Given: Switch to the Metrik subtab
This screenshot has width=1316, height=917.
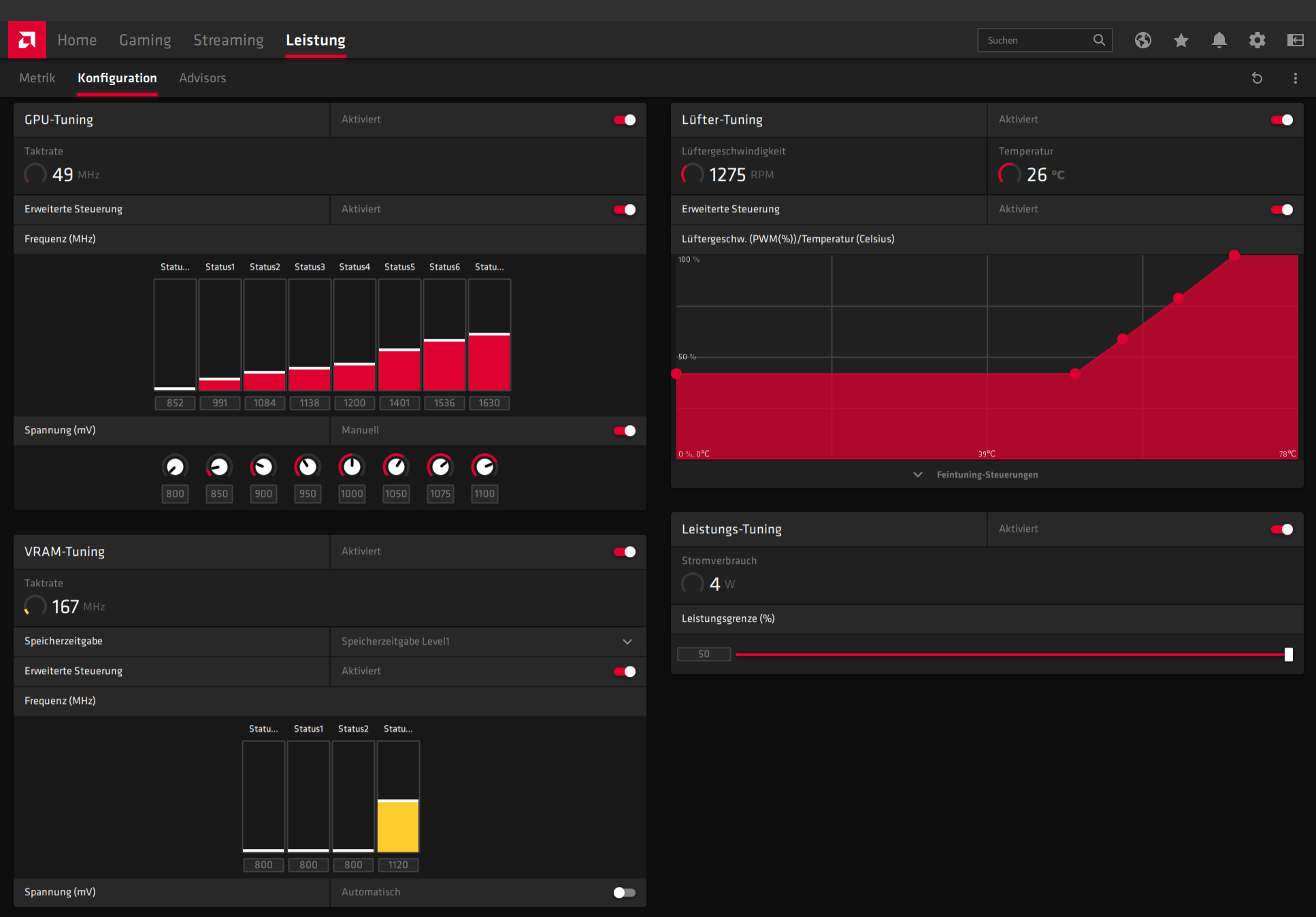Looking at the screenshot, I should [x=37, y=78].
